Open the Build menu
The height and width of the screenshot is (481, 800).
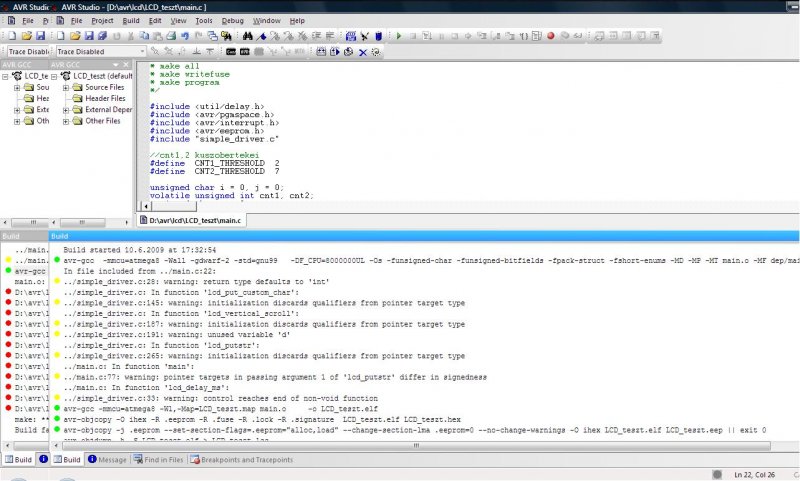pyautogui.click(x=131, y=20)
